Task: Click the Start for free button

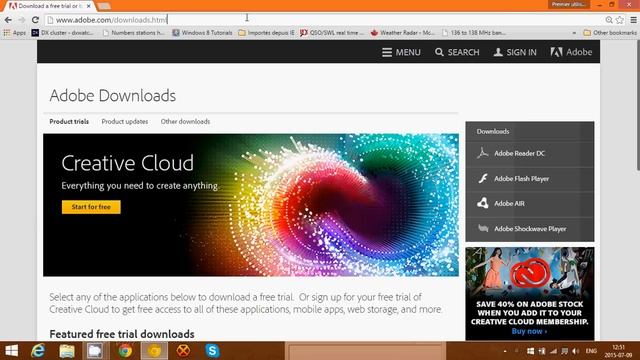Action: (91, 207)
